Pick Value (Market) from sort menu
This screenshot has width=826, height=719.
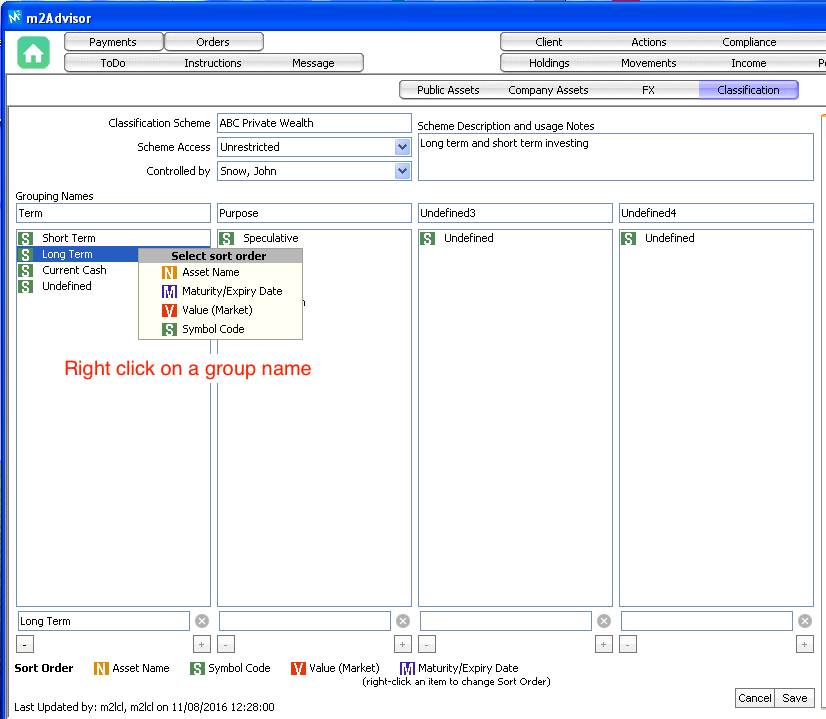tap(216, 310)
